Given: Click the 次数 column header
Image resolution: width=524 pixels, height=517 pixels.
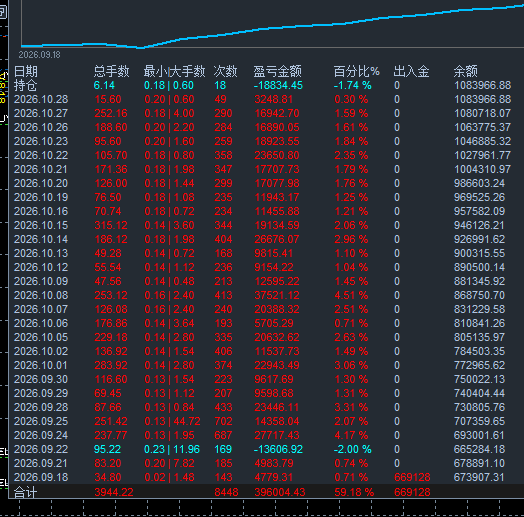Looking at the screenshot, I should pyautogui.click(x=226, y=71).
